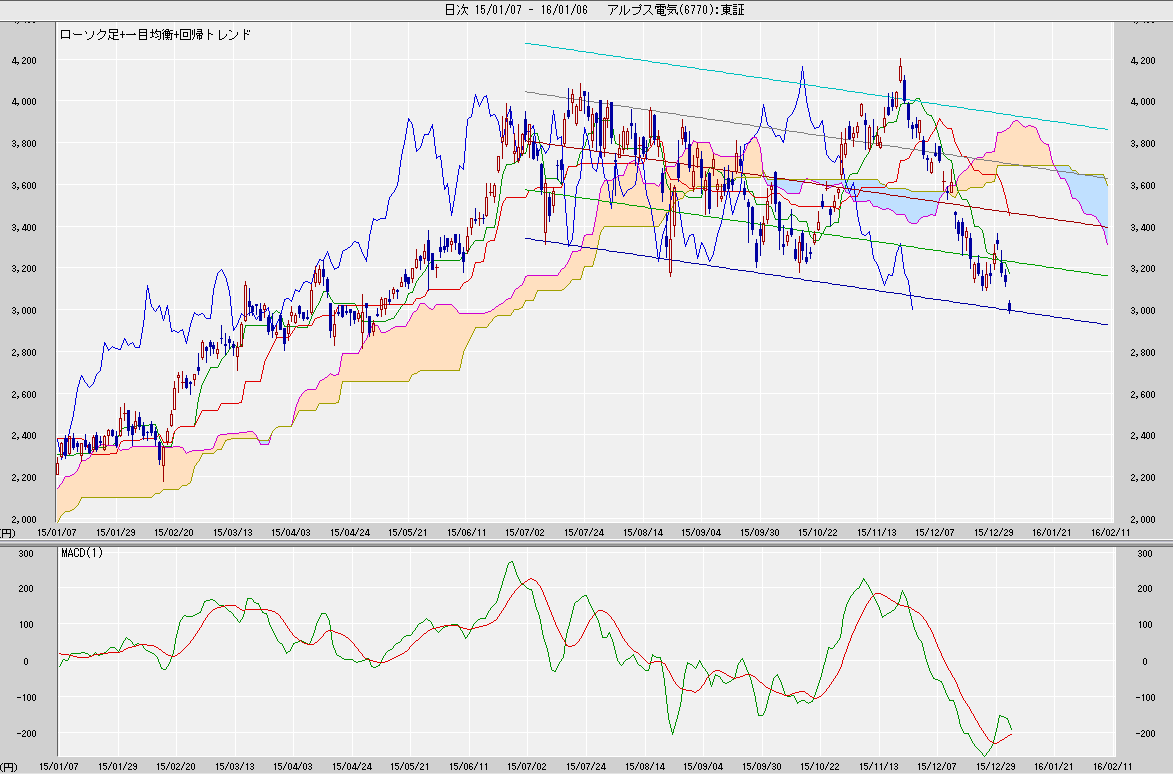Select the MACD(1) panel label
Viewport: 1173px width, 774px height.
[x=81, y=552]
